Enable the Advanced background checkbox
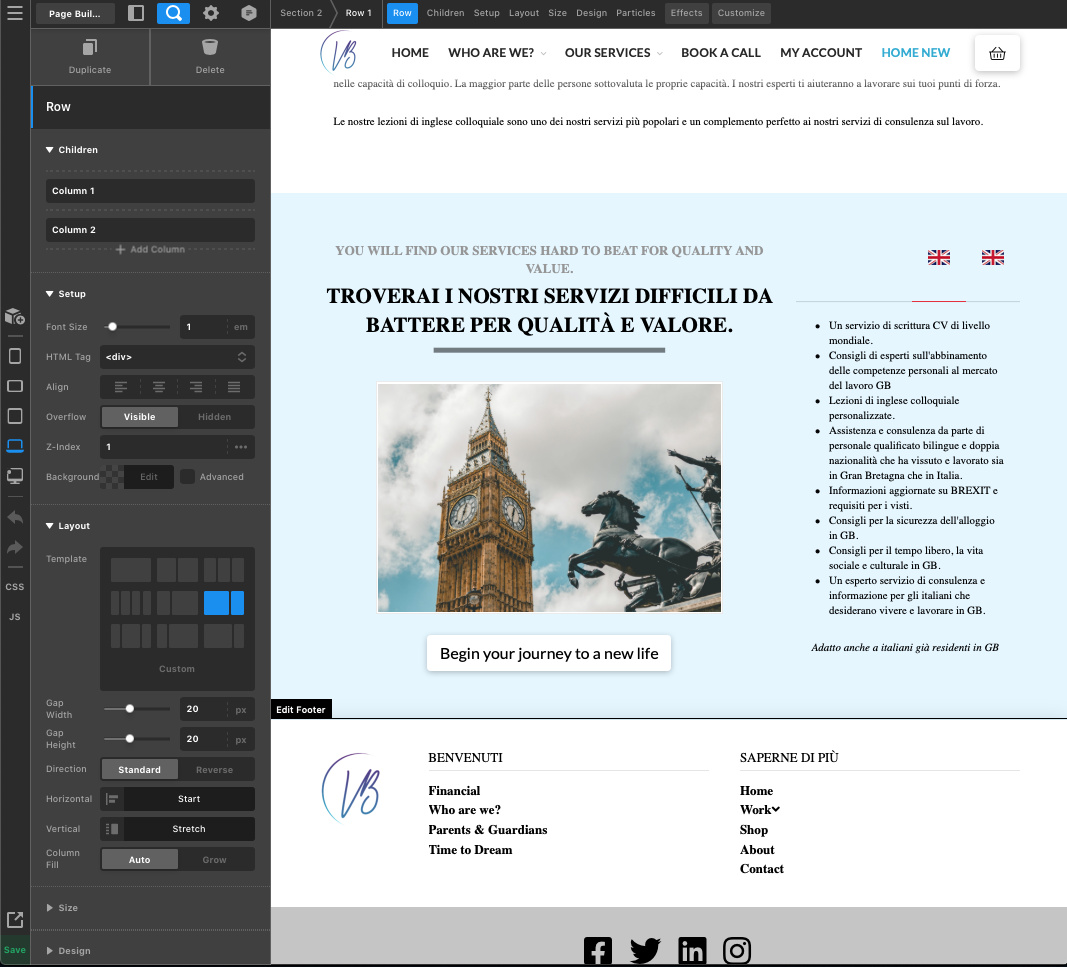Screen dimensions: 1067x967 click(187, 477)
